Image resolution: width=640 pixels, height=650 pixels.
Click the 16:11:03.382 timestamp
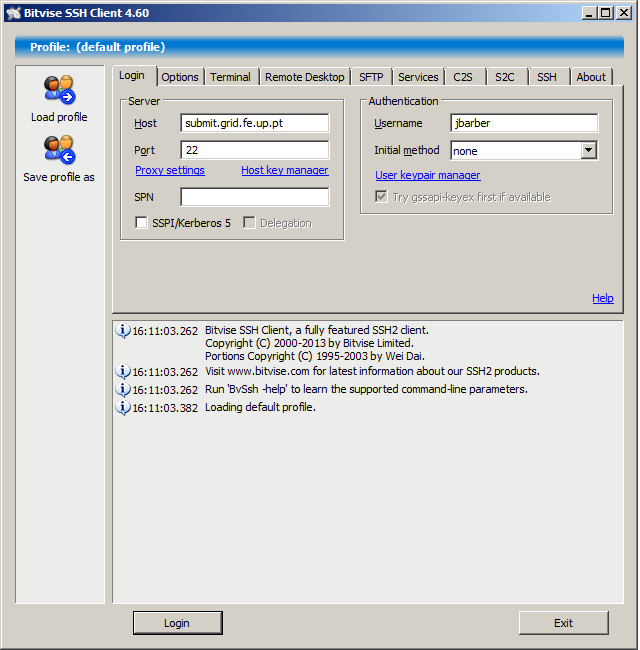[165, 408]
